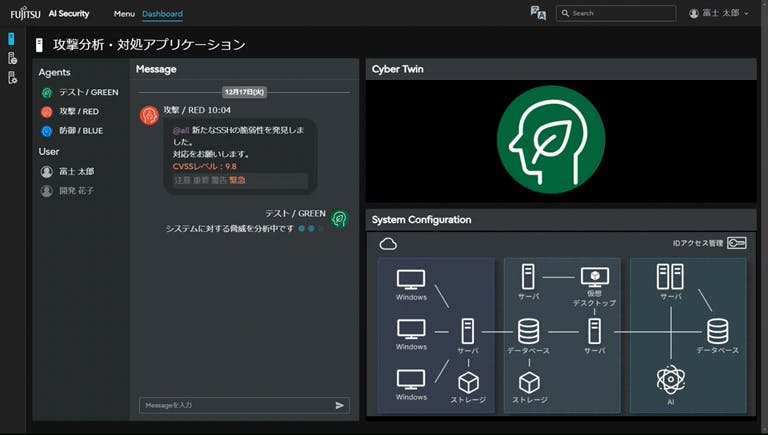Click the @all mention in message
The height and width of the screenshot is (435, 768).
point(181,130)
